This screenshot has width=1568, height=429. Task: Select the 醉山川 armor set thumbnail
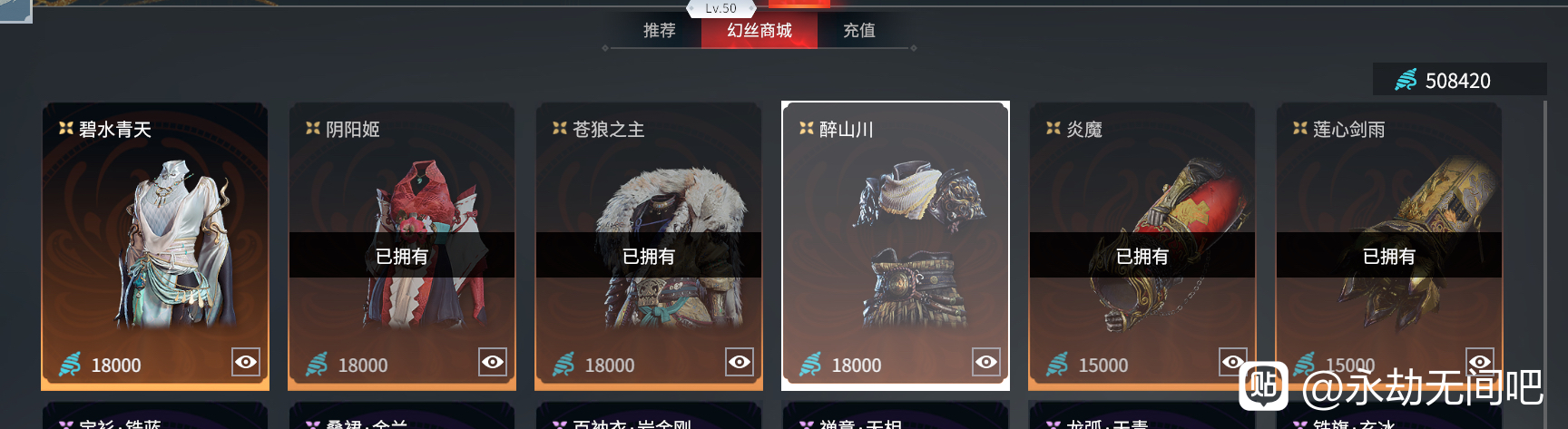pos(918,245)
